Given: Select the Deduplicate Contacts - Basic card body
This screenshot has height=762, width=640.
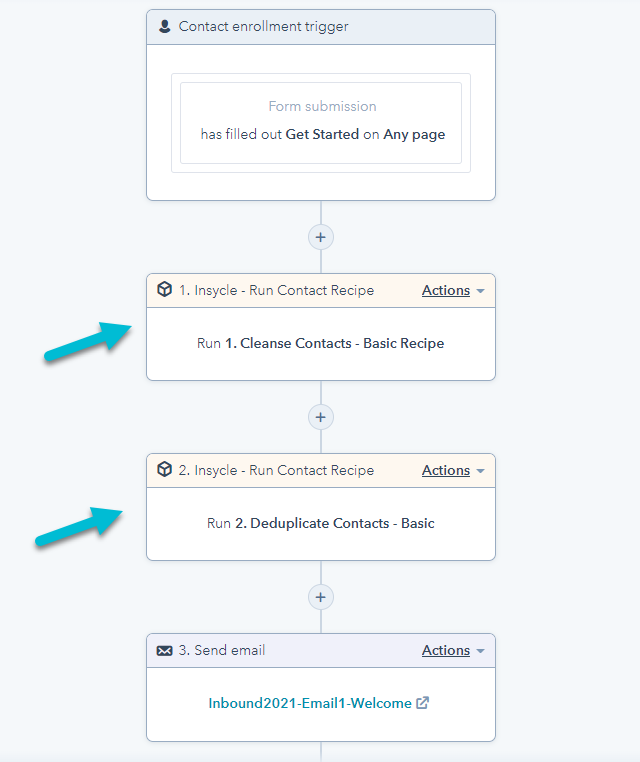Looking at the screenshot, I should 321,523.
